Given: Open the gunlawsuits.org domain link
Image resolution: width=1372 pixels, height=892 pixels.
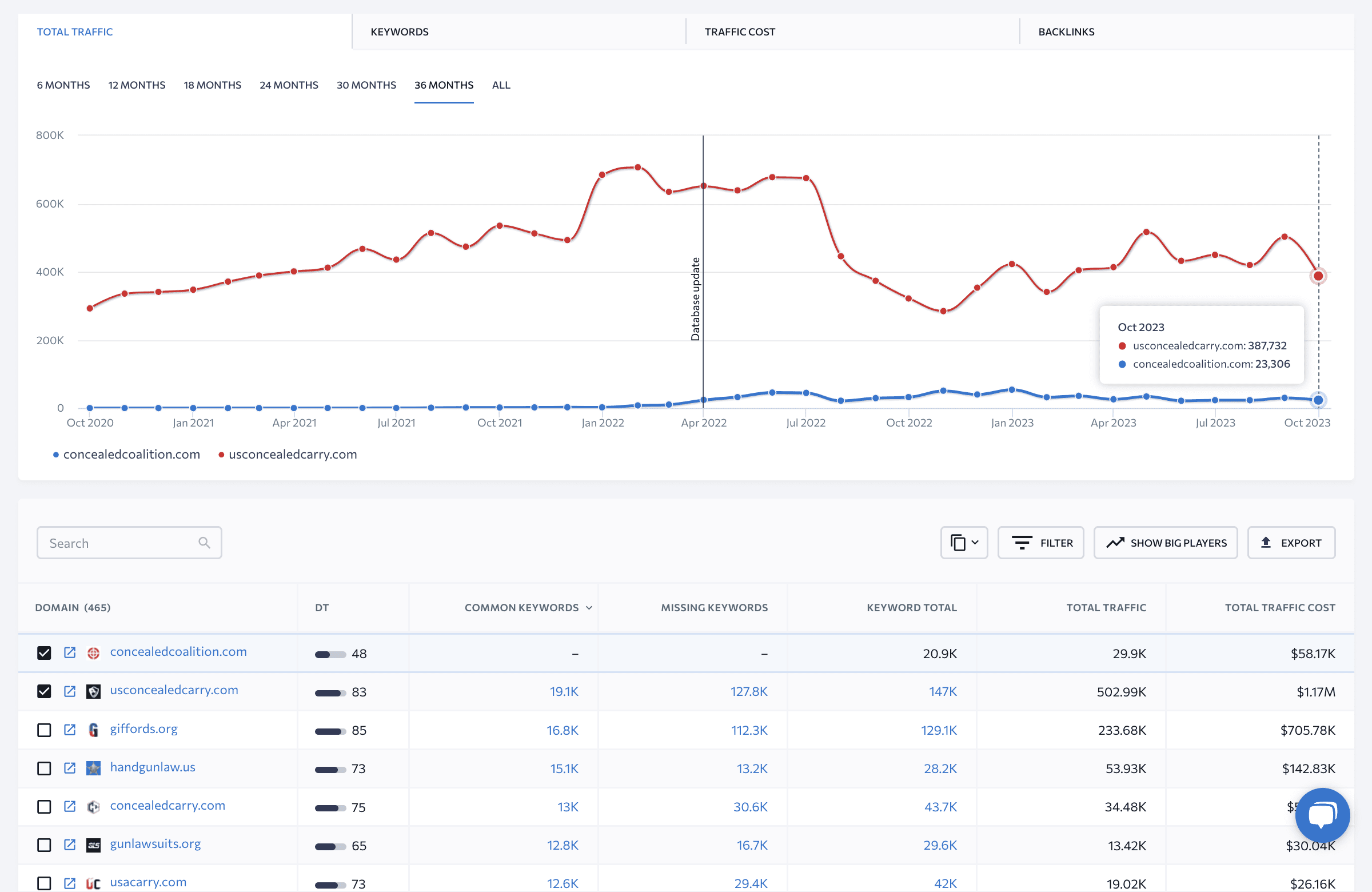Looking at the screenshot, I should tap(155, 843).
